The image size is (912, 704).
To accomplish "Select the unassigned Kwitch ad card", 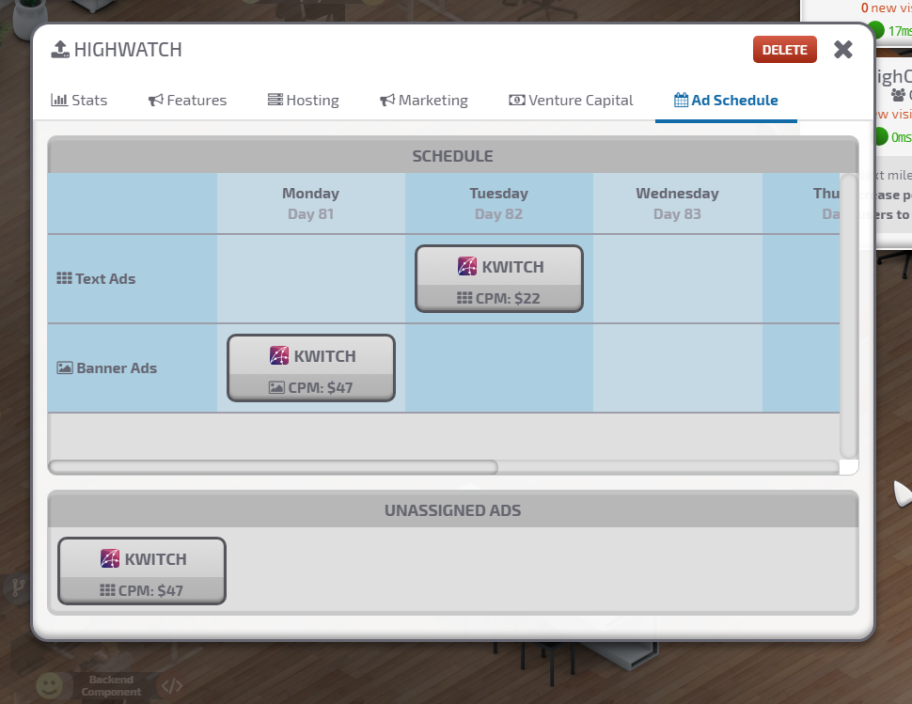I will click(x=142, y=571).
